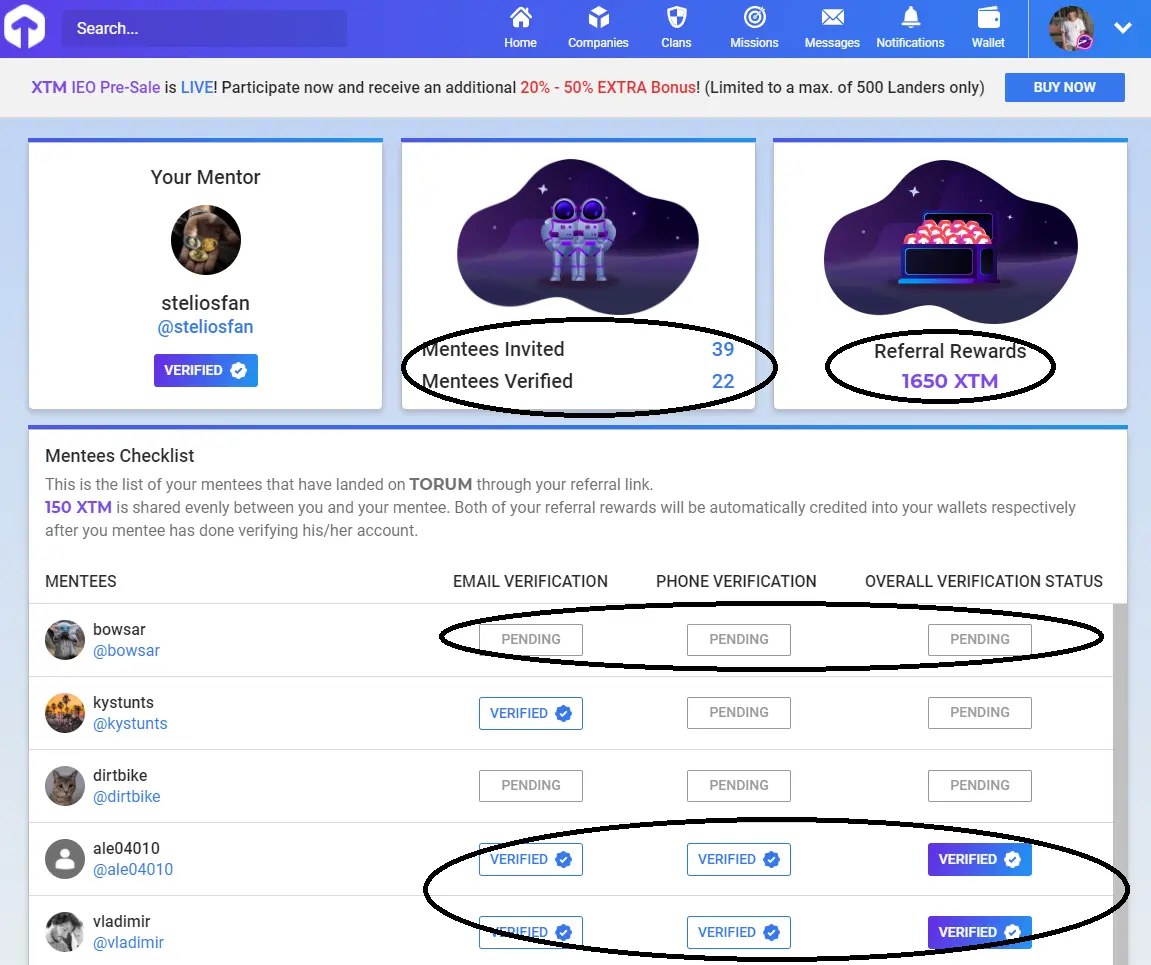Image resolution: width=1151 pixels, height=965 pixels.
Task: Open the Clans shield icon
Action: tap(676, 17)
